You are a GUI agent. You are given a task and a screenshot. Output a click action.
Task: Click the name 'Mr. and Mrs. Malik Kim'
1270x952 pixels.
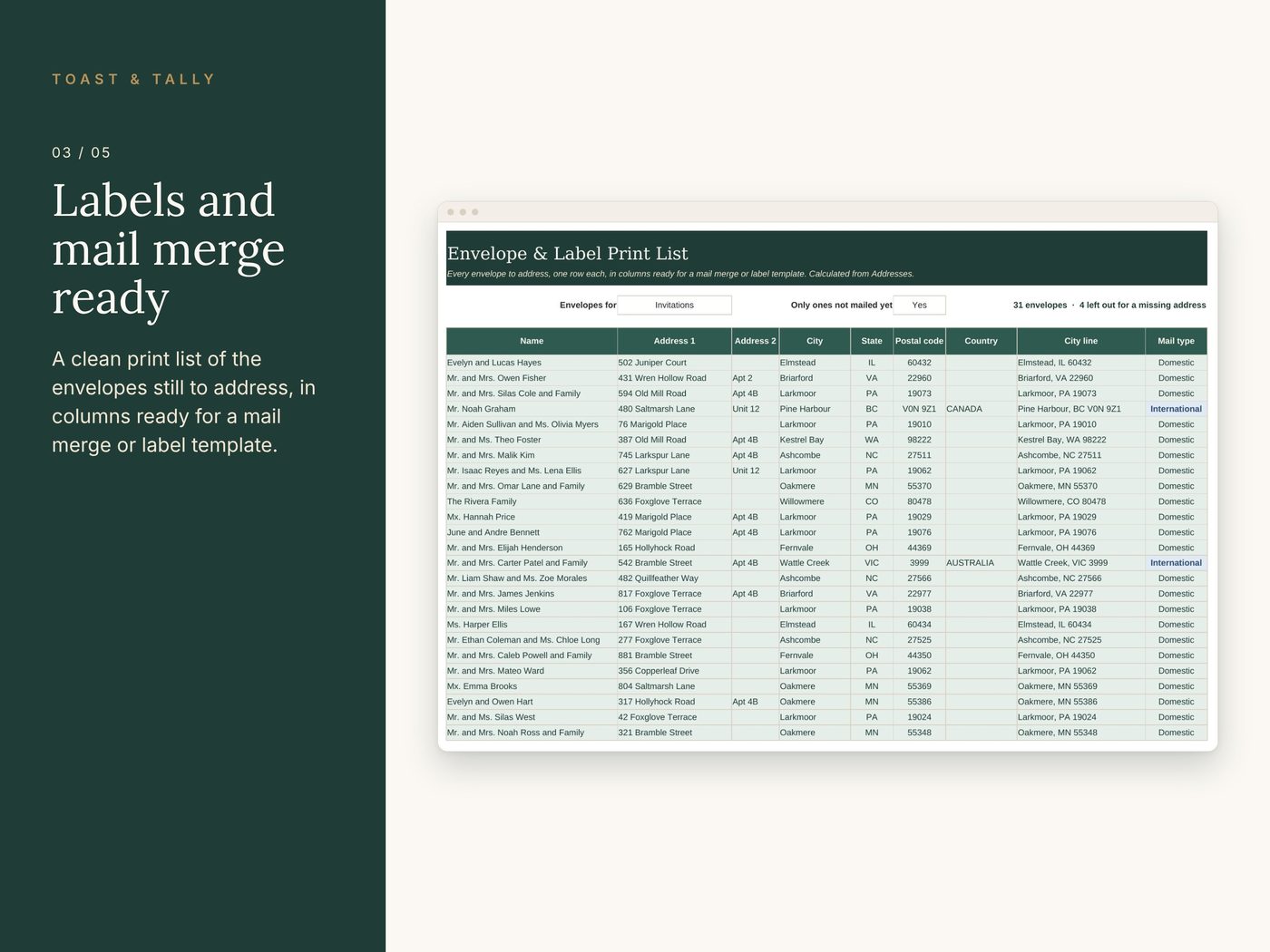coord(491,455)
